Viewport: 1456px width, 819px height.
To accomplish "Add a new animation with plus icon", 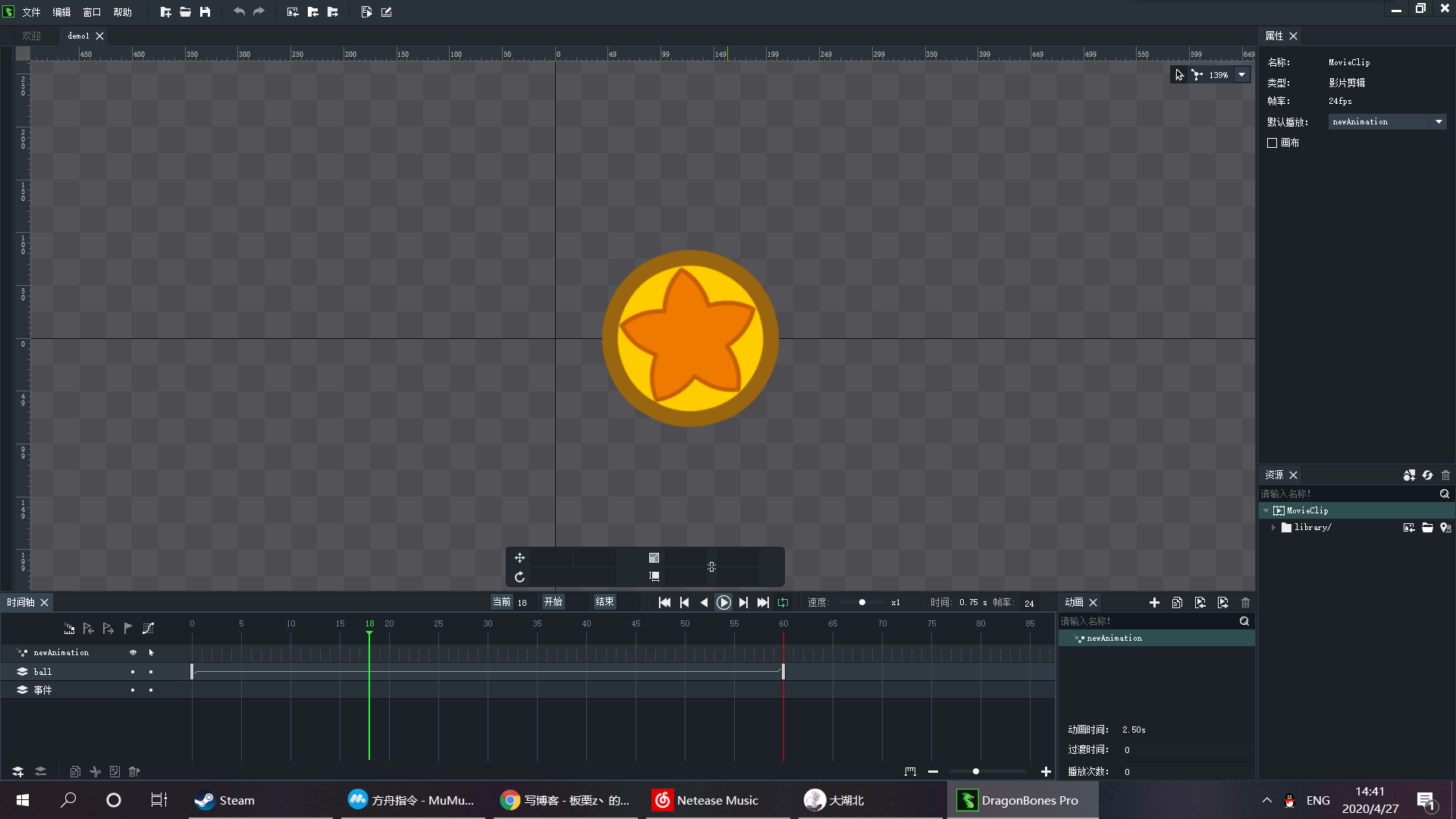I will (x=1154, y=602).
